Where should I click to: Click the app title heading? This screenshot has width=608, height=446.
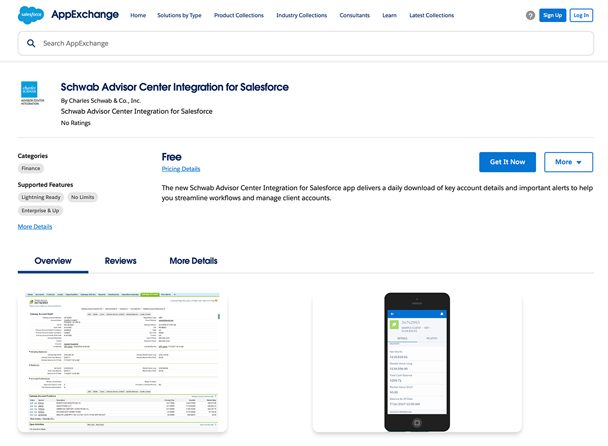pos(174,87)
